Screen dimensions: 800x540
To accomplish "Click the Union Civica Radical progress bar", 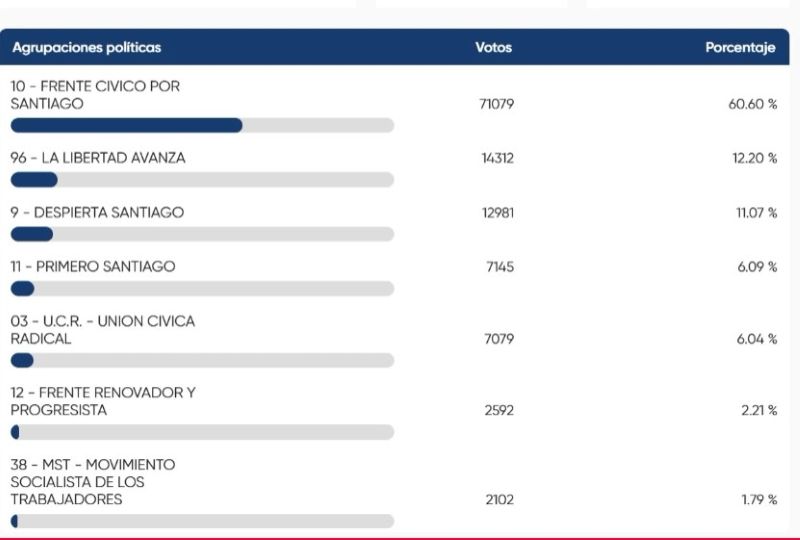I will [x=202, y=360].
